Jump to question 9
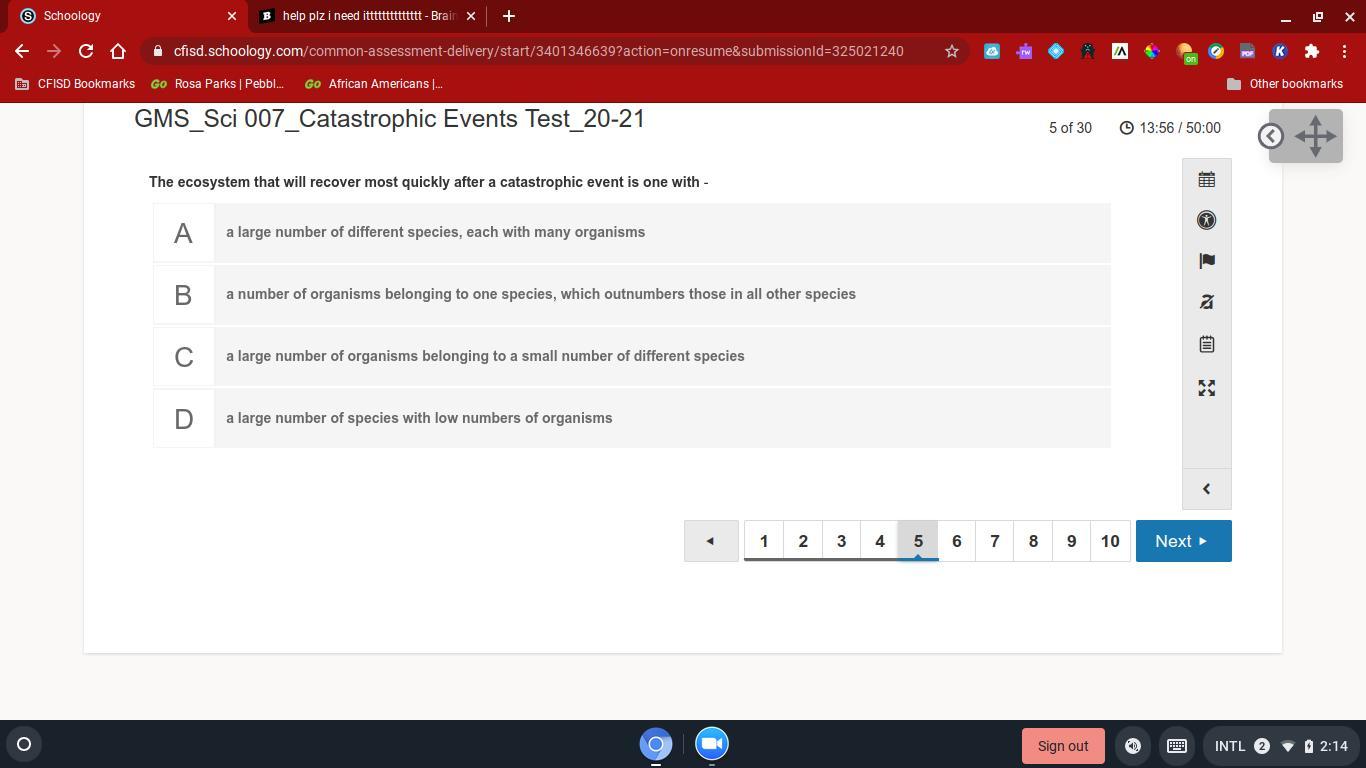Image resolution: width=1366 pixels, height=768 pixels. [x=1071, y=541]
